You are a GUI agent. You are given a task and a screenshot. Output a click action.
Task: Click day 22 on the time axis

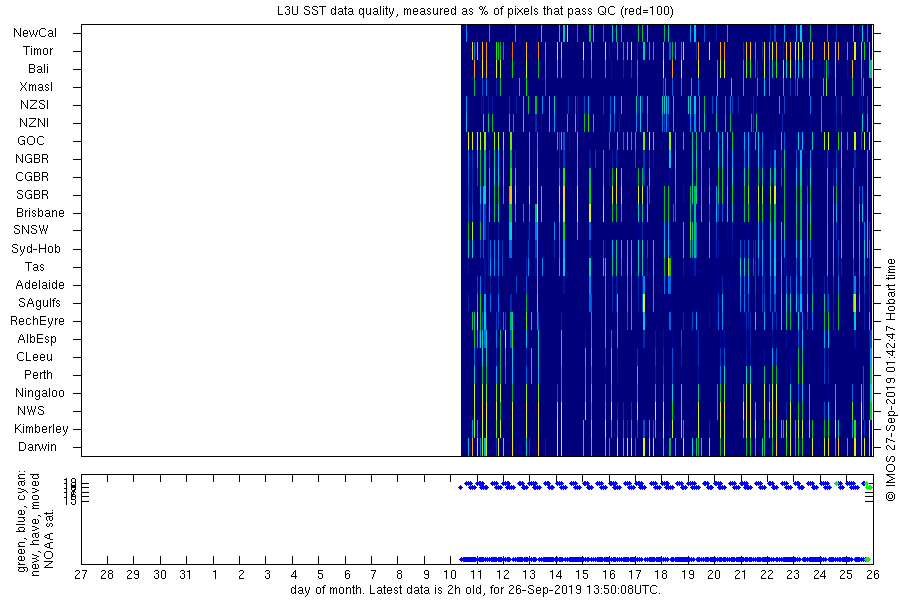[x=767, y=575]
